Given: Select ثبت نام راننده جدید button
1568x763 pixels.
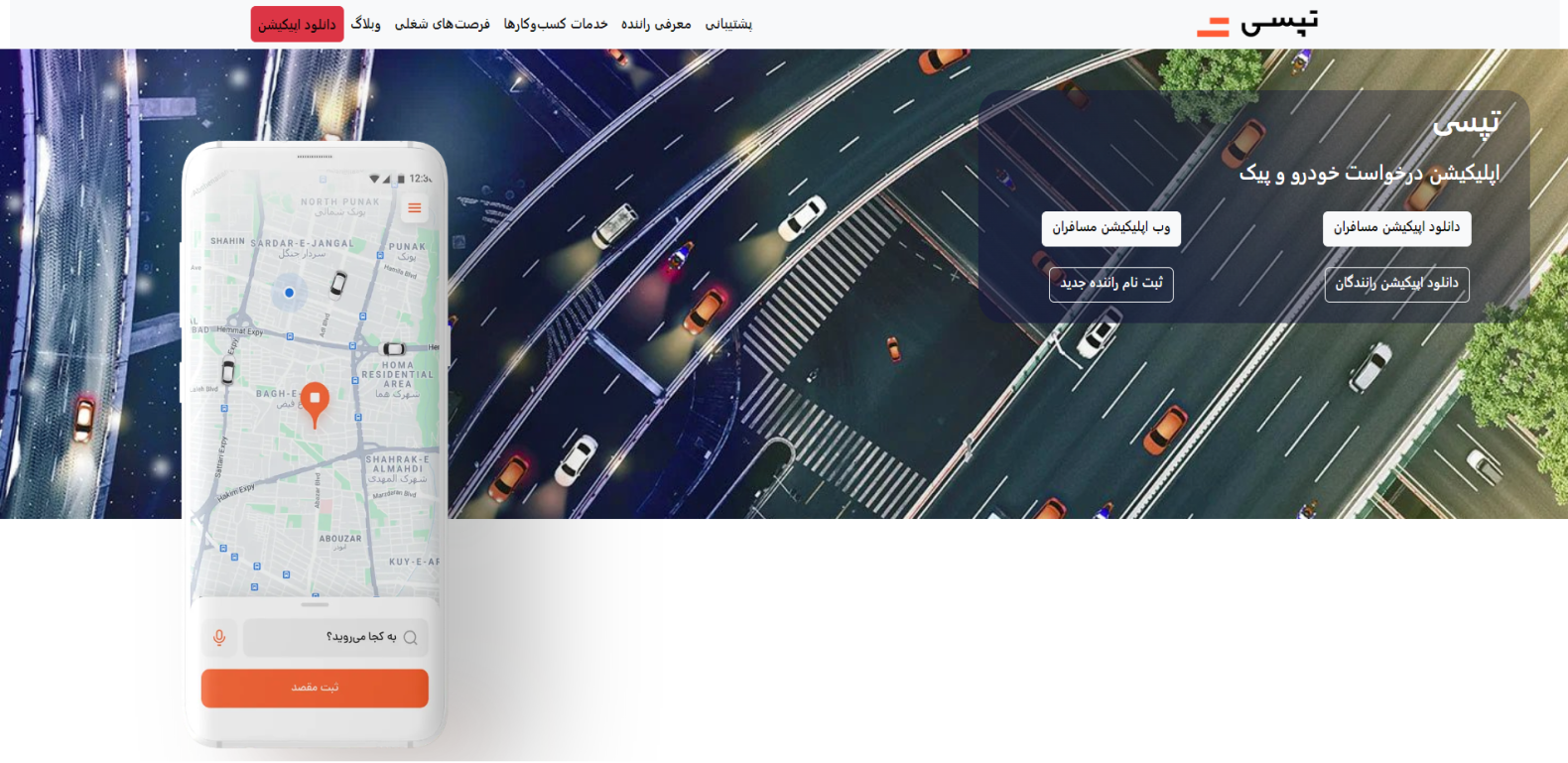Looking at the screenshot, I should 1111,284.
